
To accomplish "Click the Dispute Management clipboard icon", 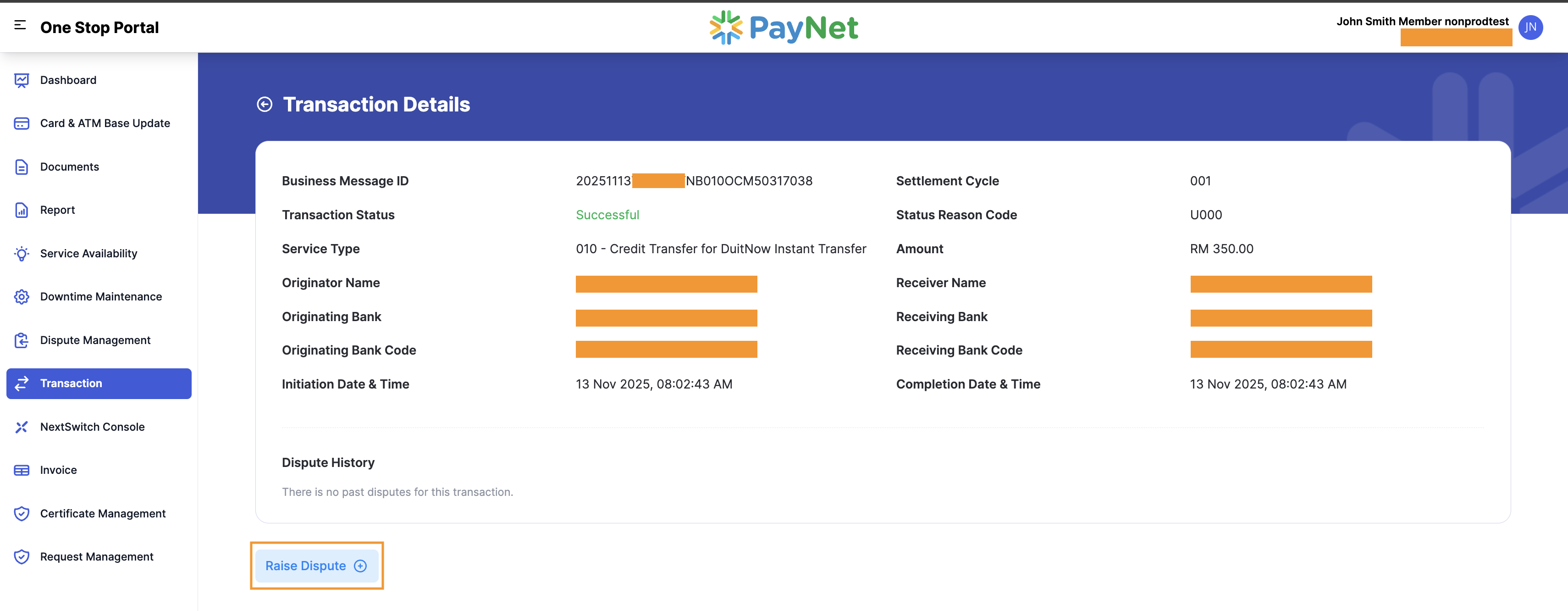I will [x=21, y=340].
